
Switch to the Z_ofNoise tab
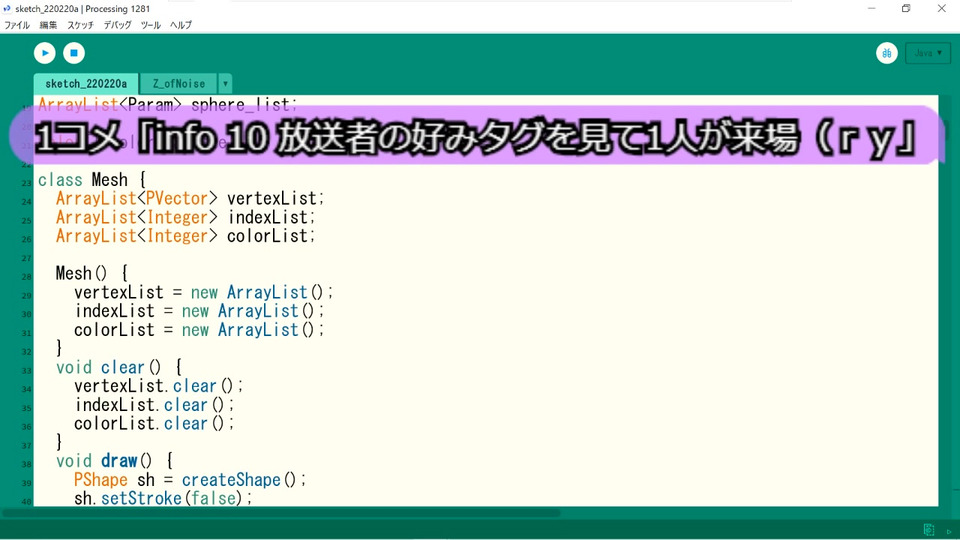point(179,84)
